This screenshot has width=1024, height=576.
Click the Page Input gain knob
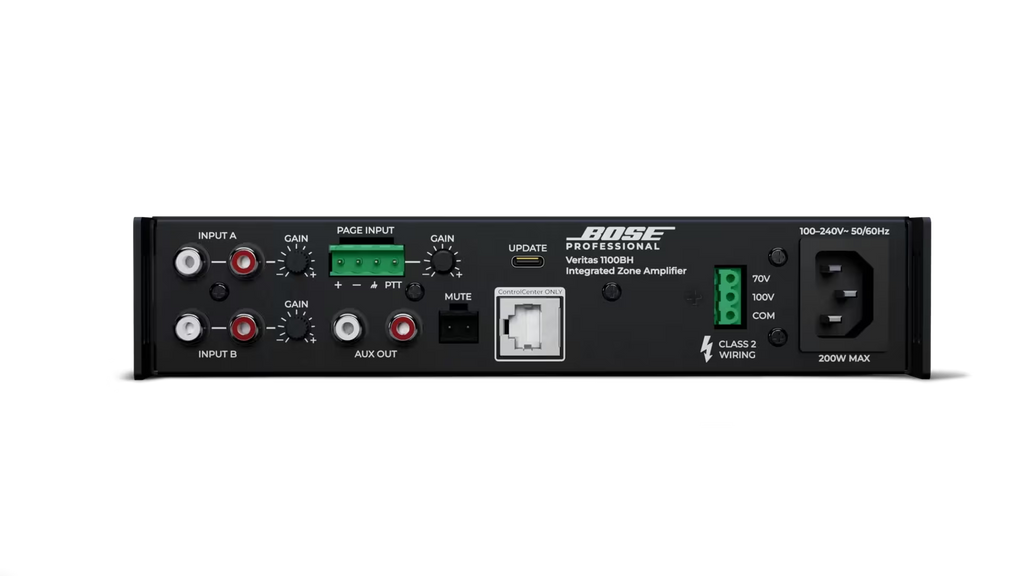click(x=442, y=263)
